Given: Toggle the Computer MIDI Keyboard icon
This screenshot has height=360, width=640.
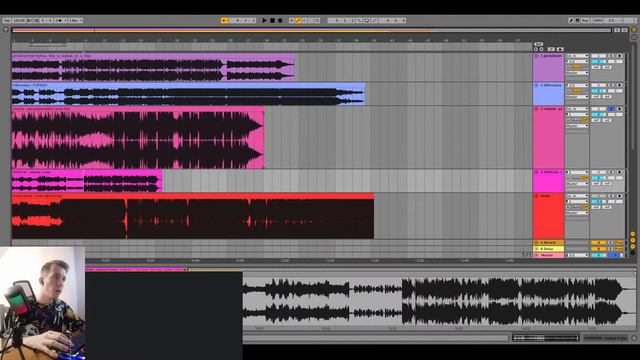Looking at the screenshot, I should 577,20.
